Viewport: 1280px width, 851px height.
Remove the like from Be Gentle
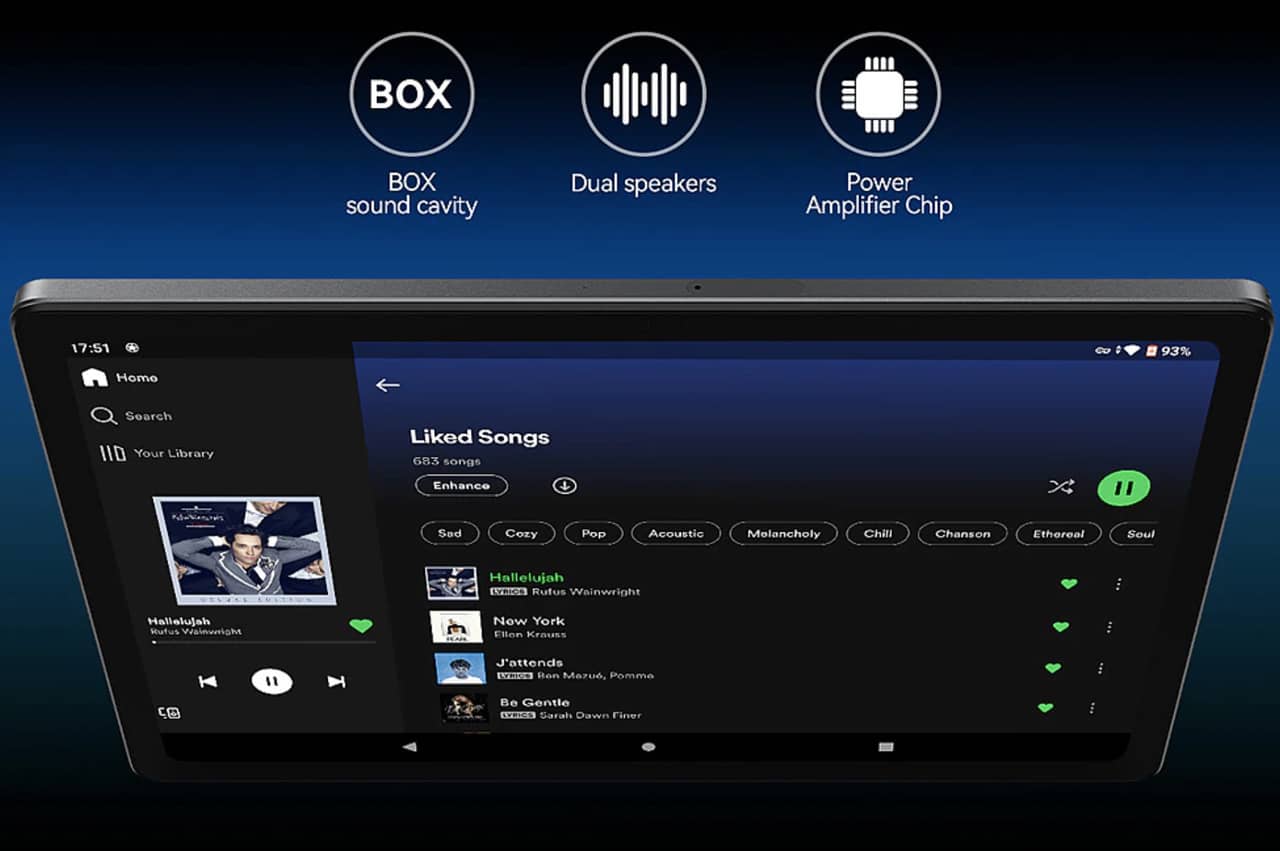1045,708
